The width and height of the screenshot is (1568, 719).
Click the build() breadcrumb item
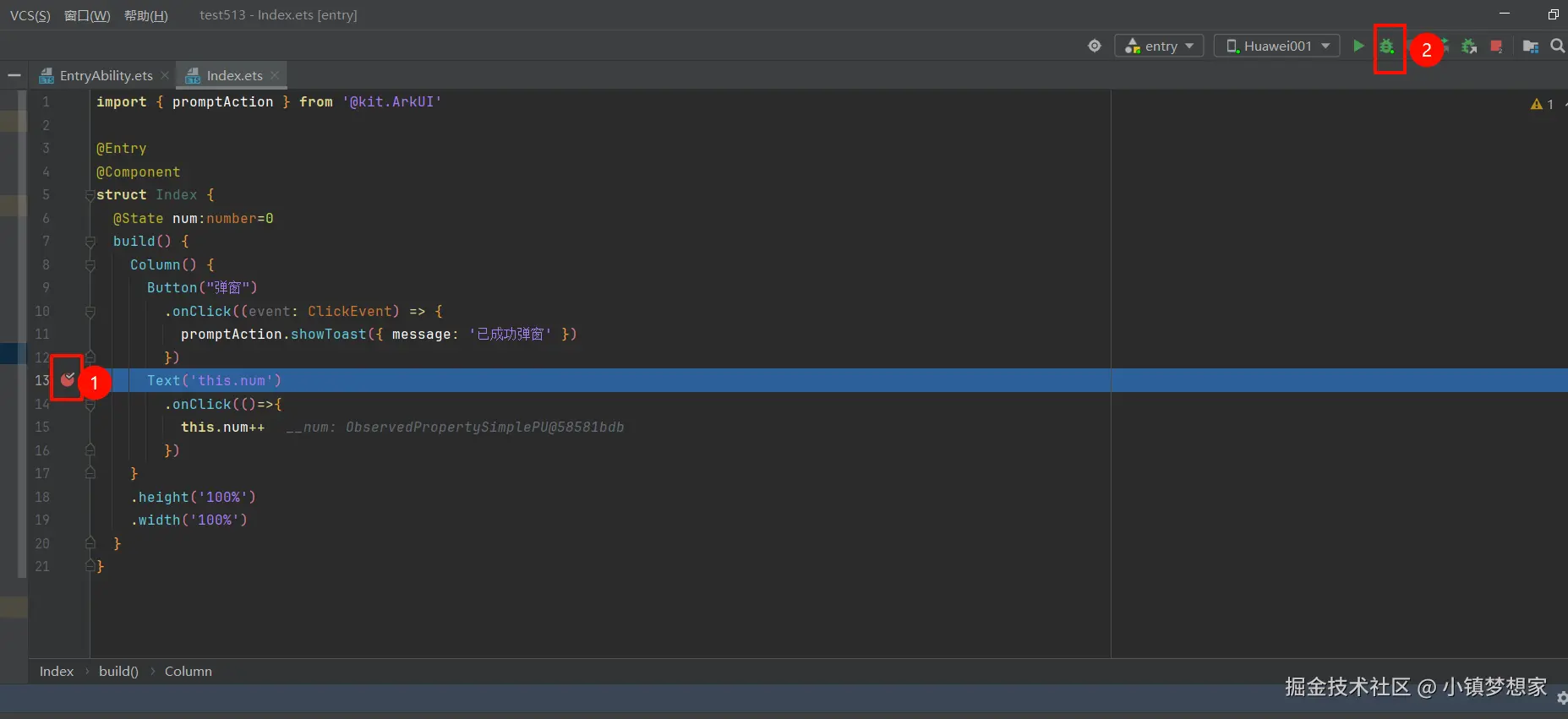pos(118,672)
